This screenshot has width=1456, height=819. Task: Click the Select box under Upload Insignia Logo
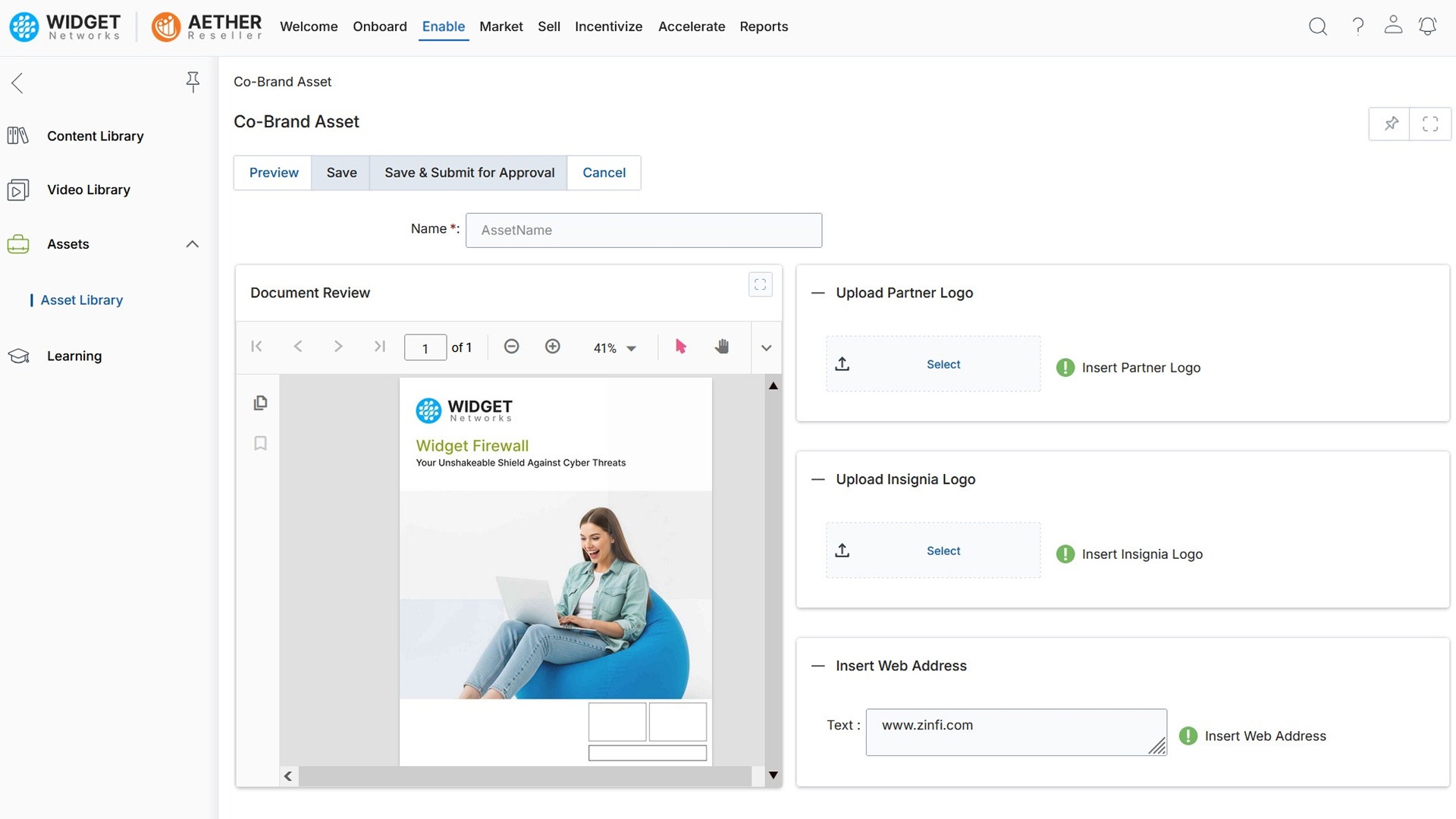click(932, 550)
